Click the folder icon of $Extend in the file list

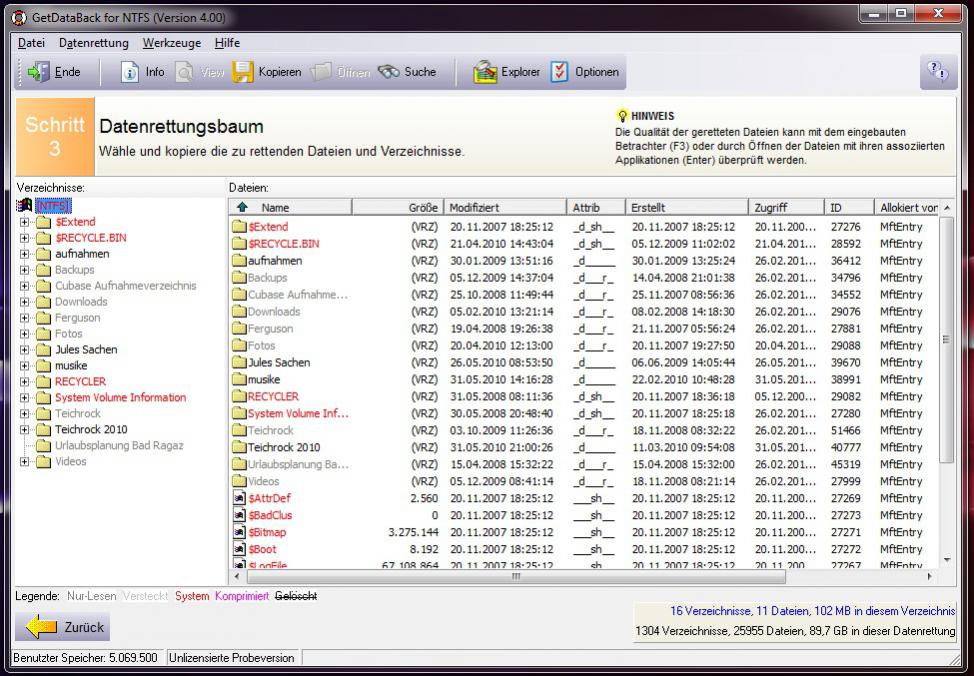pyautogui.click(x=239, y=227)
